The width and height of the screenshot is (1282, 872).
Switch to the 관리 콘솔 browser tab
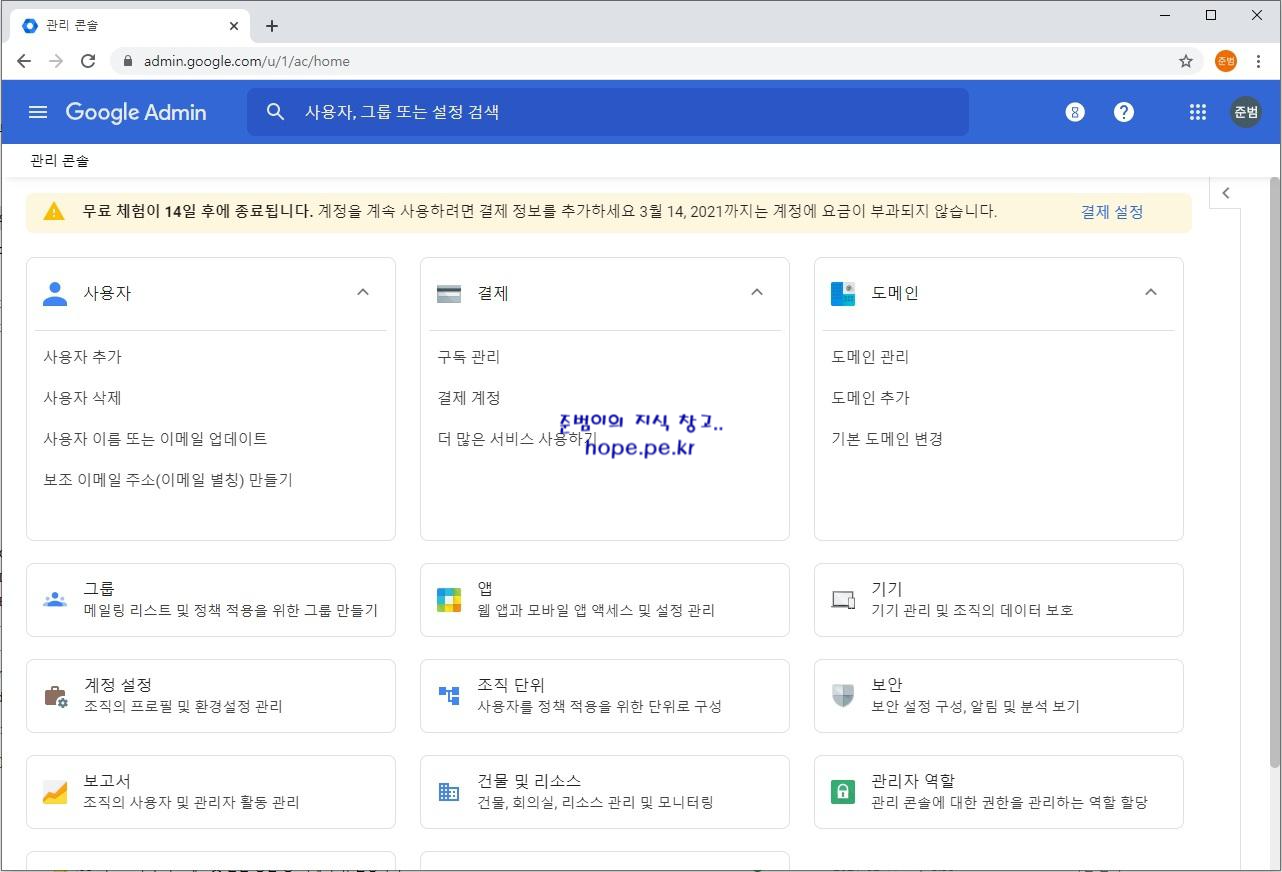coord(130,26)
